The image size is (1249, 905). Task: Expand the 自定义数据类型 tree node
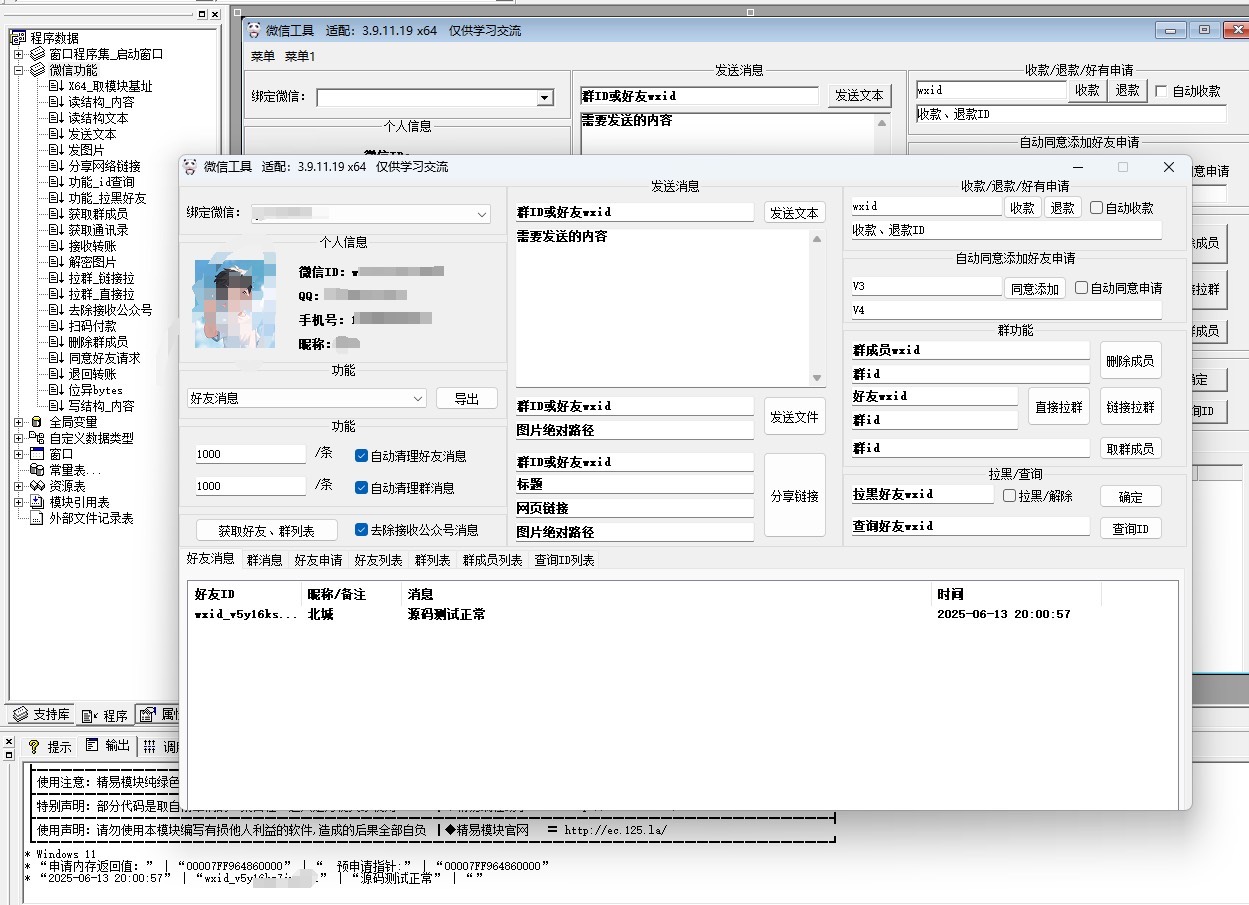18,438
